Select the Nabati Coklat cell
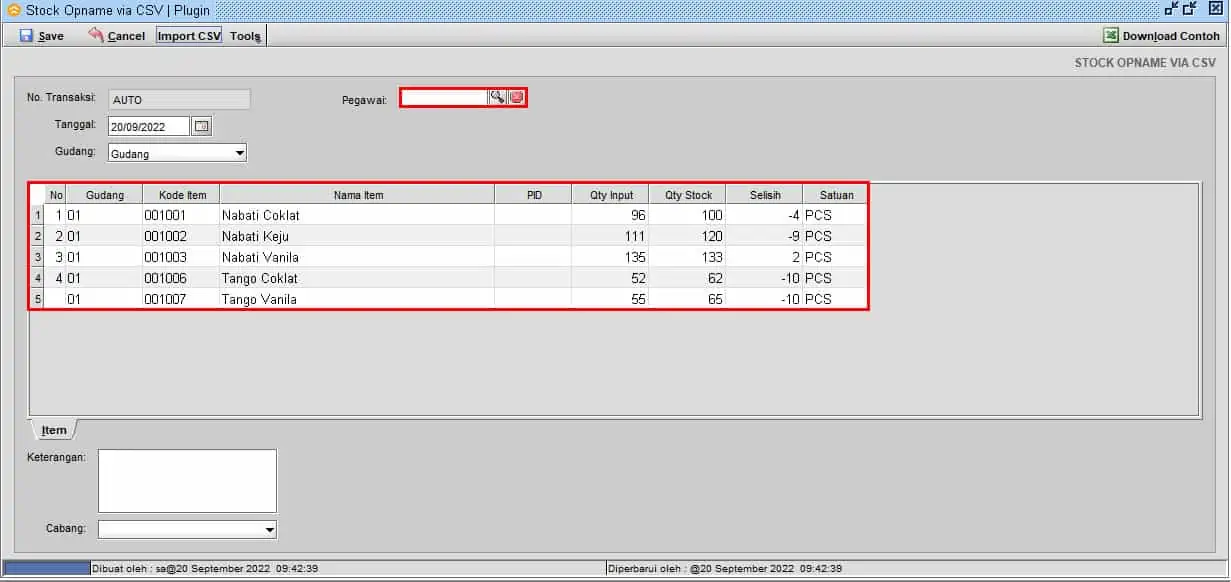The width and height of the screenshot is (1231, 582). pyautogui.click(x=358, y=215)
